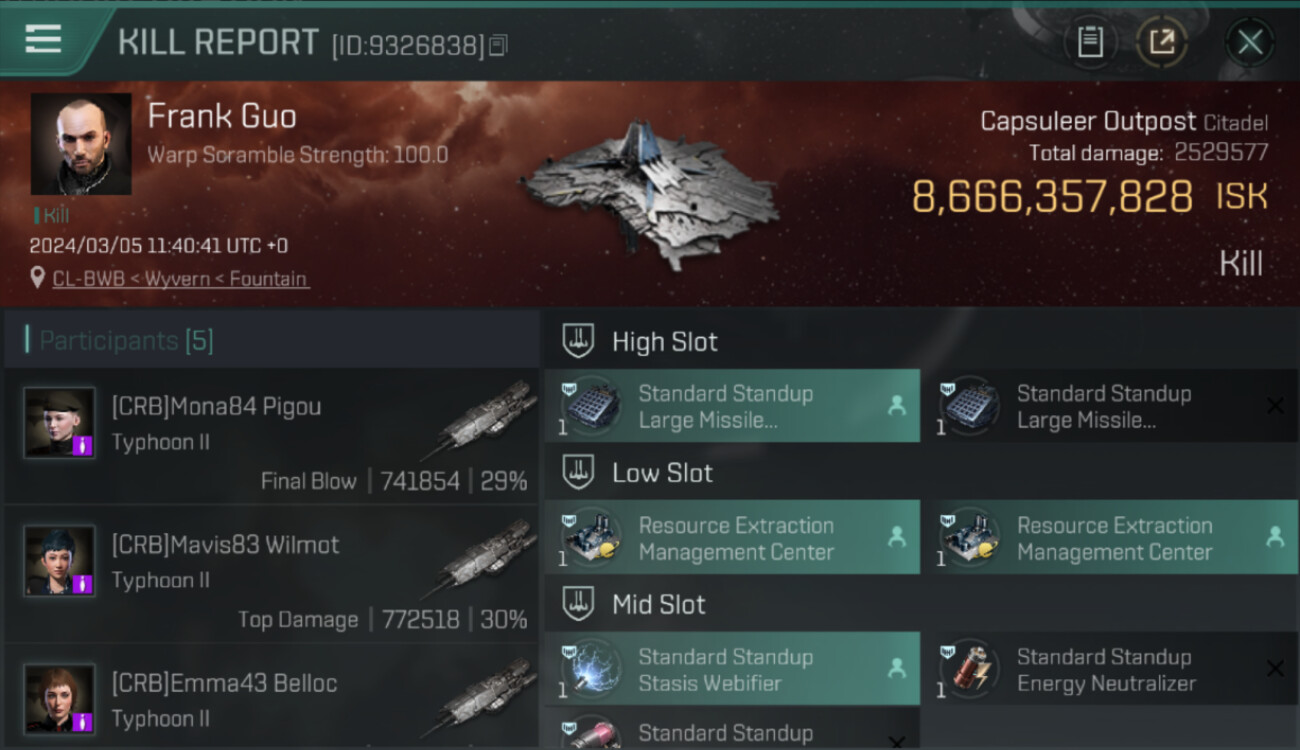Open Mona84 Pigou's portrait
The width and height of the screenshot is (1300, 750).
tap(60, 423)
